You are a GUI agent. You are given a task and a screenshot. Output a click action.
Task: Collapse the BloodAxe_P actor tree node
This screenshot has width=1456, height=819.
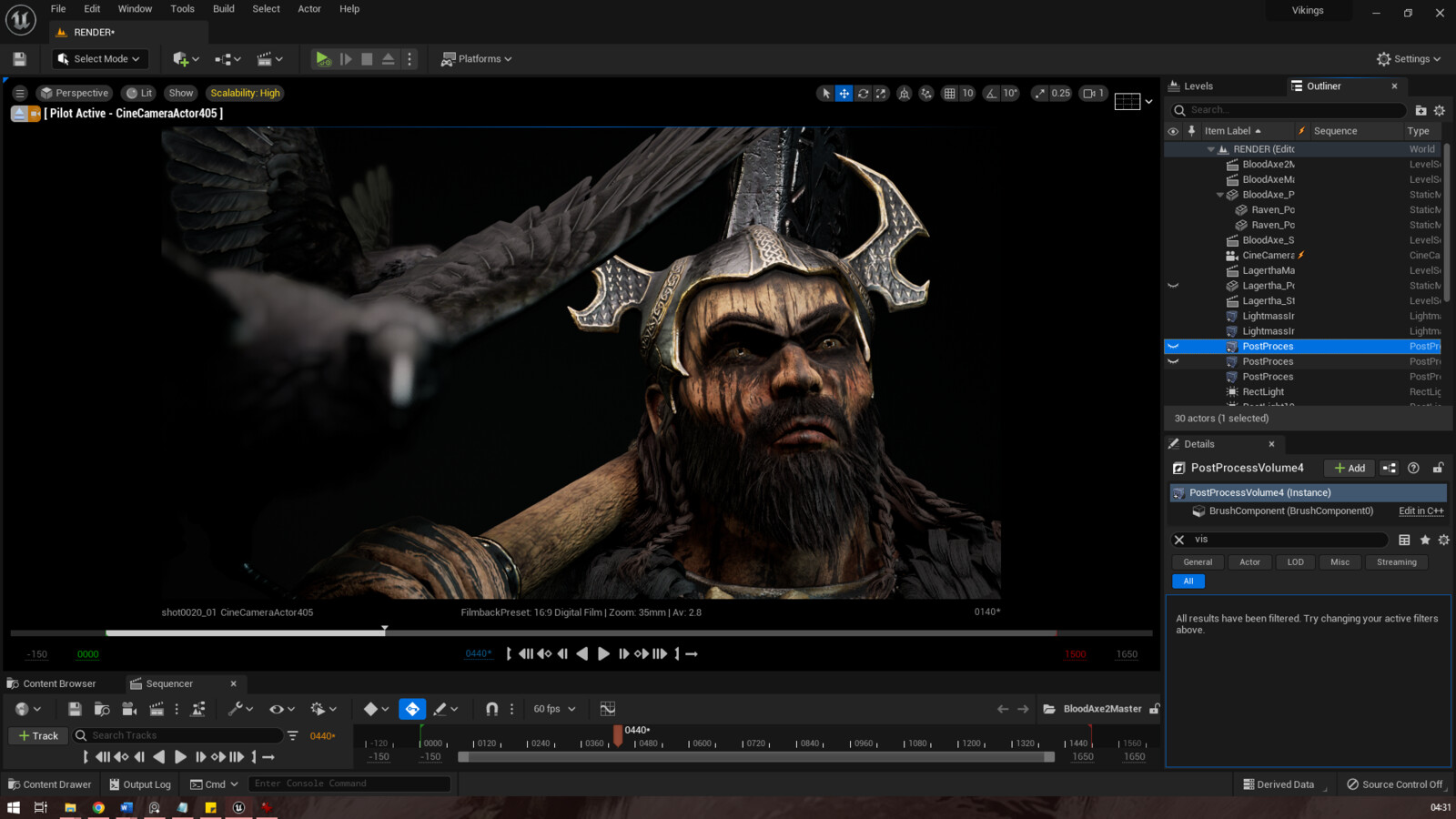[x=1220, y=195]
